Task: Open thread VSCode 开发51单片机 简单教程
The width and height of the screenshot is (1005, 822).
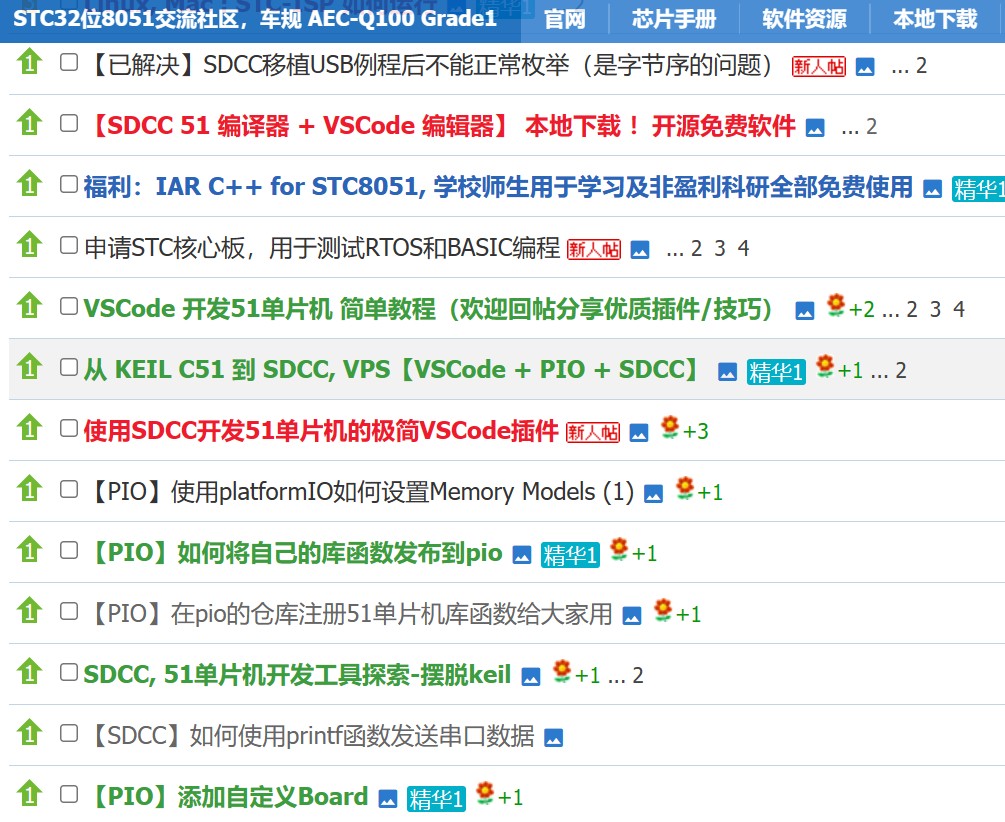Action: click(x=428, y=309)
